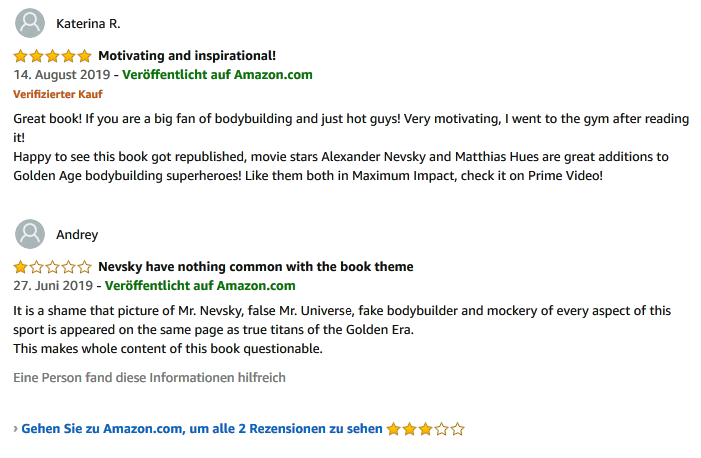Open reviewer profile name Andrey
This screenshot has height=458, width=701.
77,235
